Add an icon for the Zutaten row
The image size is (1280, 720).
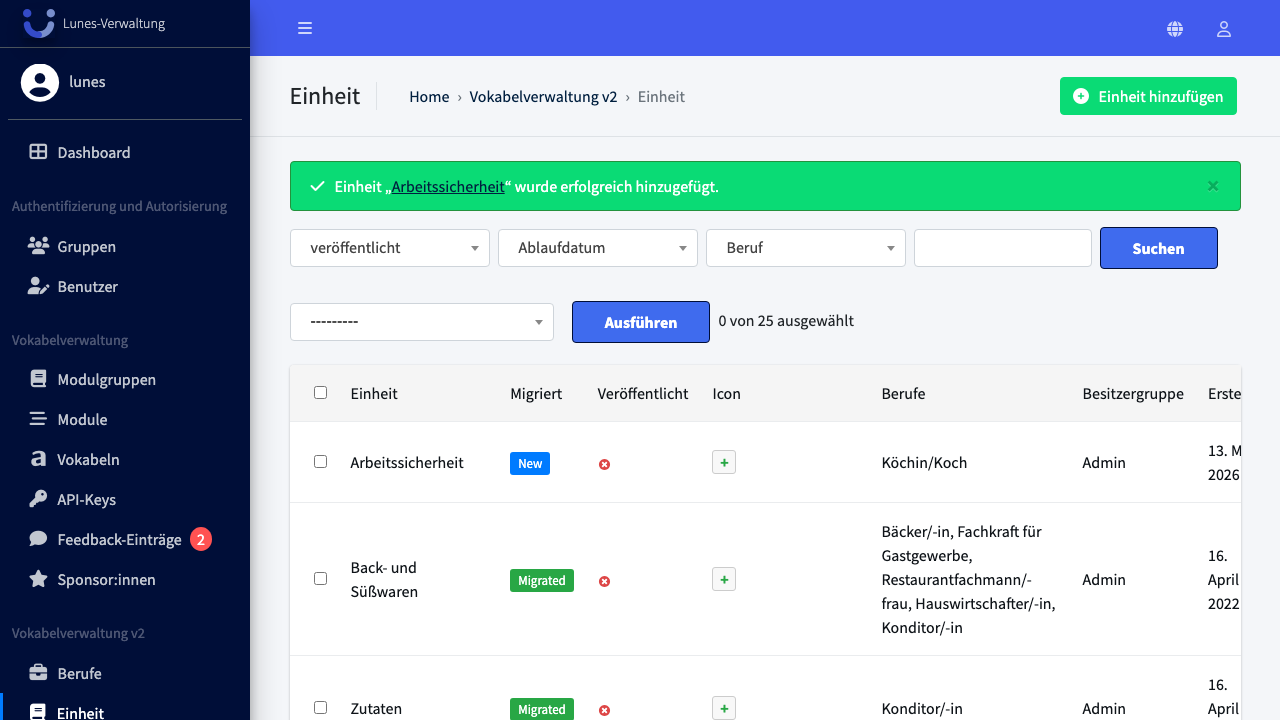tap(724, 708)
